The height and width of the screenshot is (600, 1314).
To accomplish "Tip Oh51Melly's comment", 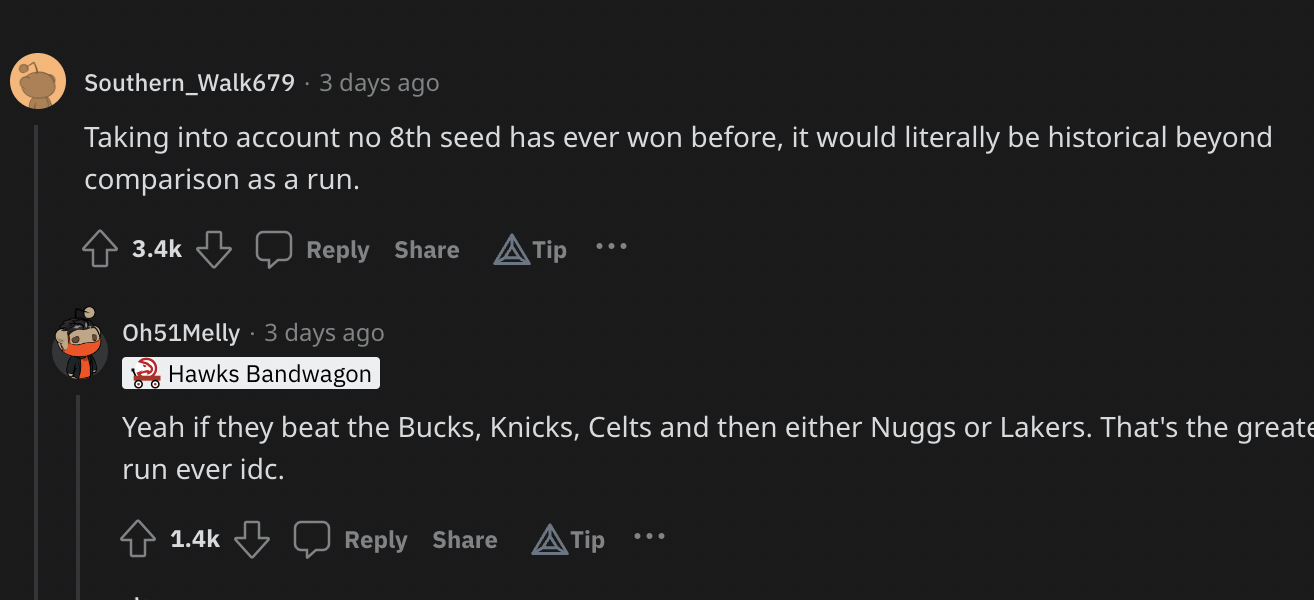I will (569, 539).
